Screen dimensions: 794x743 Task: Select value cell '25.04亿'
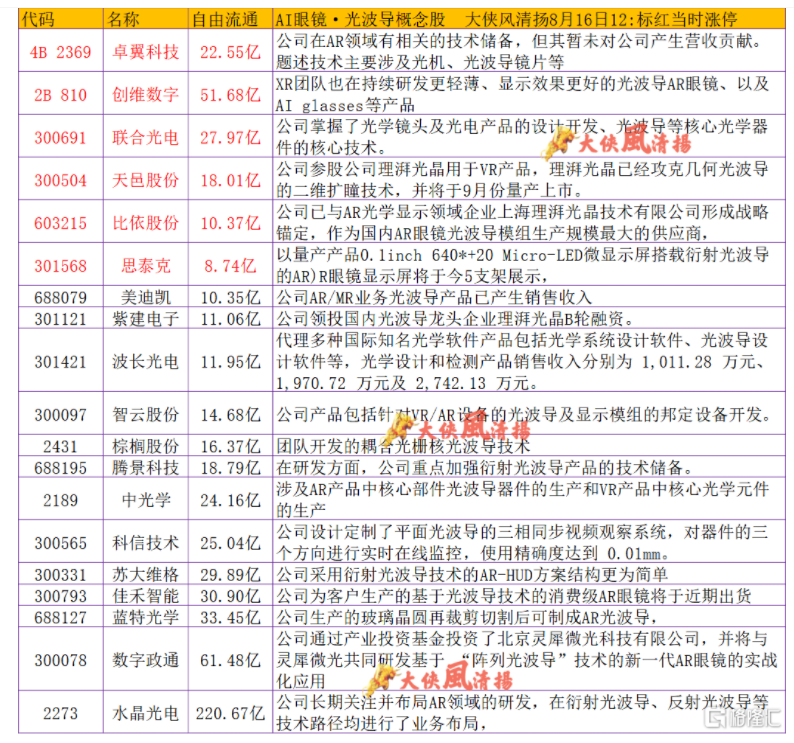(x=230, y=542)
